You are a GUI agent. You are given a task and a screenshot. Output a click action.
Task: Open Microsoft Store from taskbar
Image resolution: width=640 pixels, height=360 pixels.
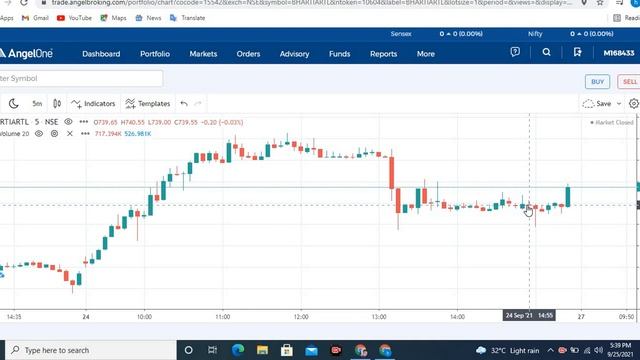[287, 350]
